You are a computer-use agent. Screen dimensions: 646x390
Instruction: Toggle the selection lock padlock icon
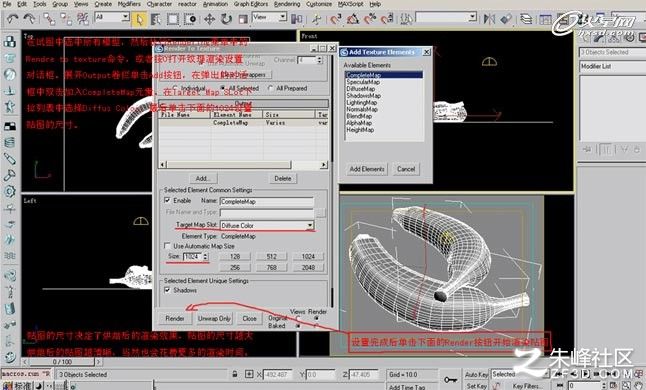click(234, 374)
